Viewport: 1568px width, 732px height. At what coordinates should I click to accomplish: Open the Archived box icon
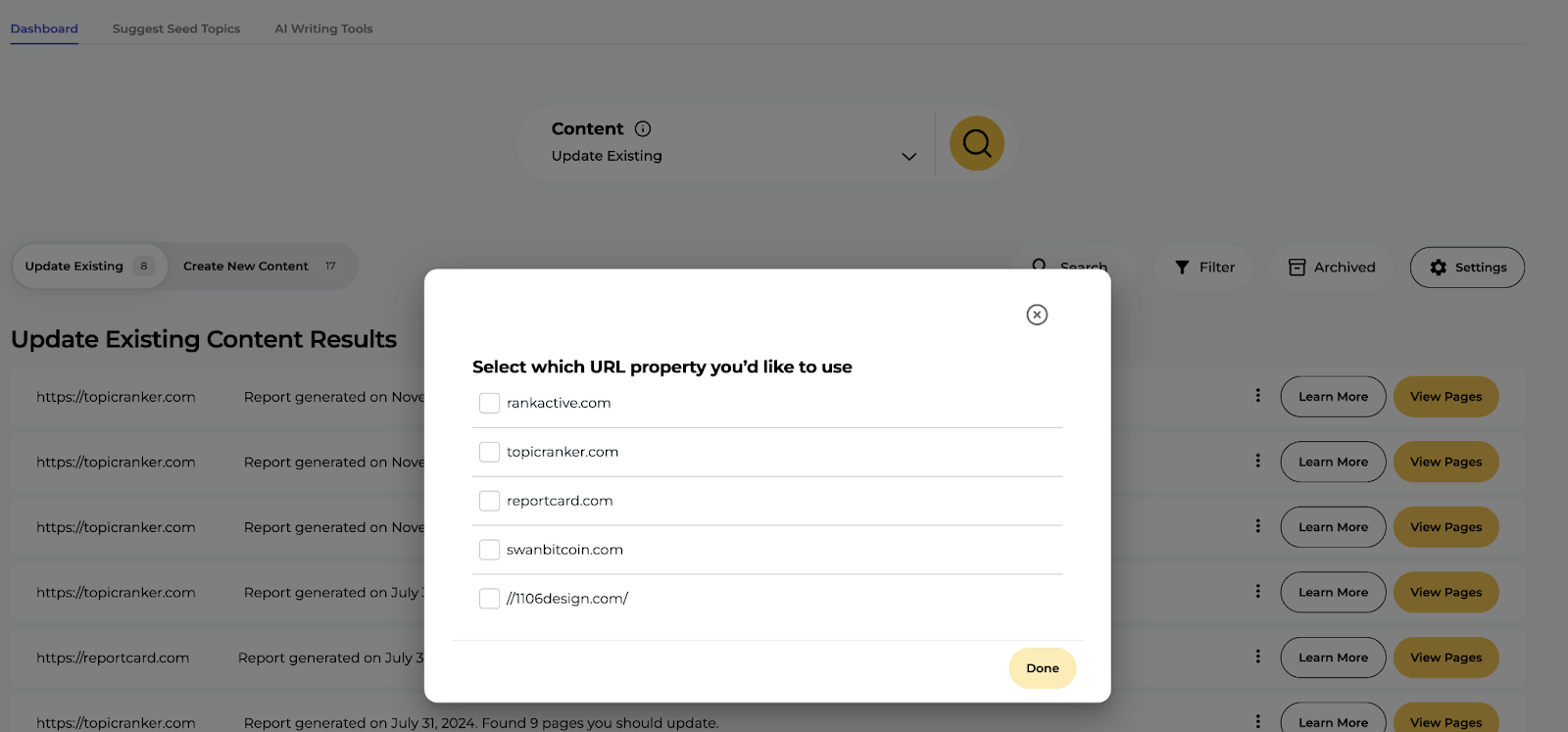(x=1297, y=268)
